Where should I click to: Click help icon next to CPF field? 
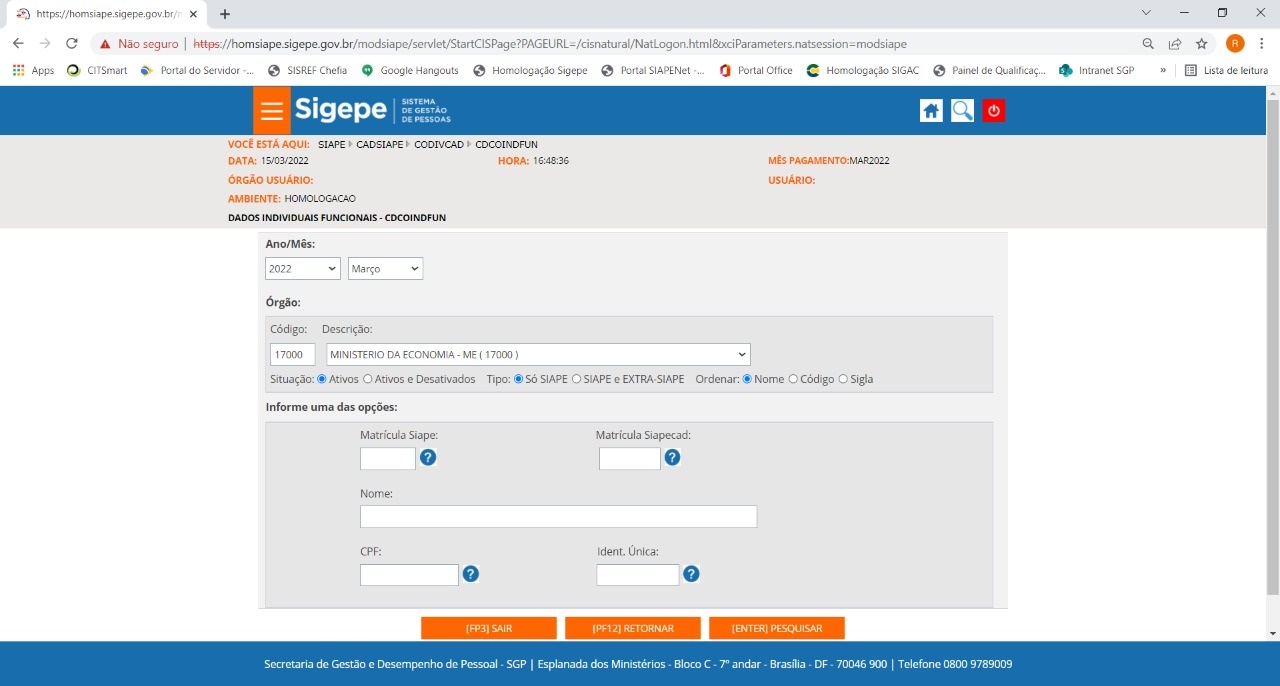pos(471,574)
